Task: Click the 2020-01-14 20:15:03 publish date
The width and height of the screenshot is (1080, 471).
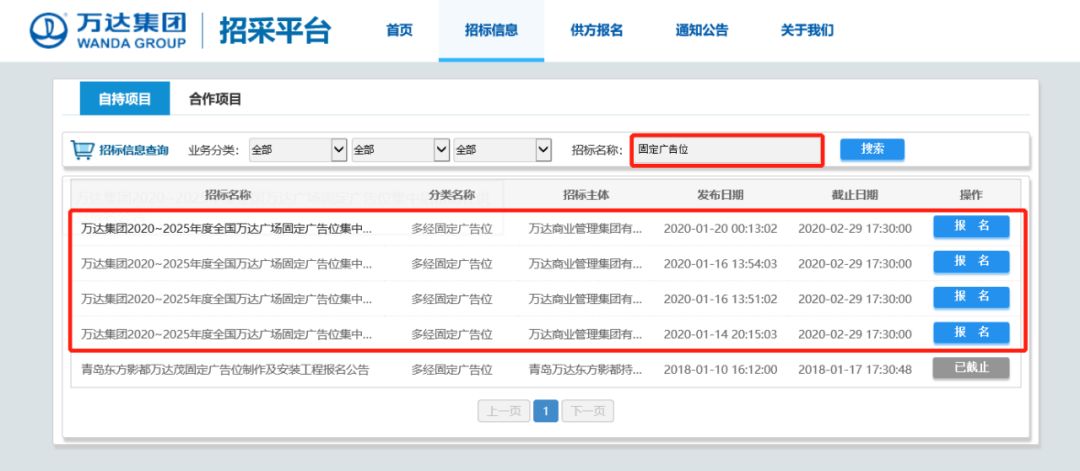Action: [720, 335]
